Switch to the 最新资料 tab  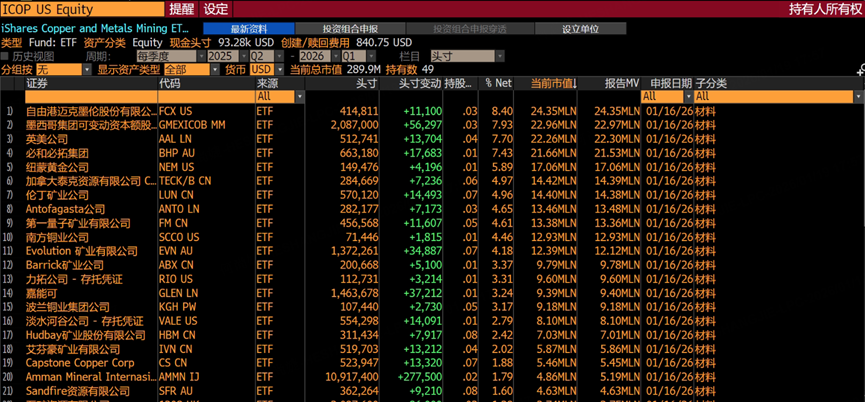coord(248,29)
